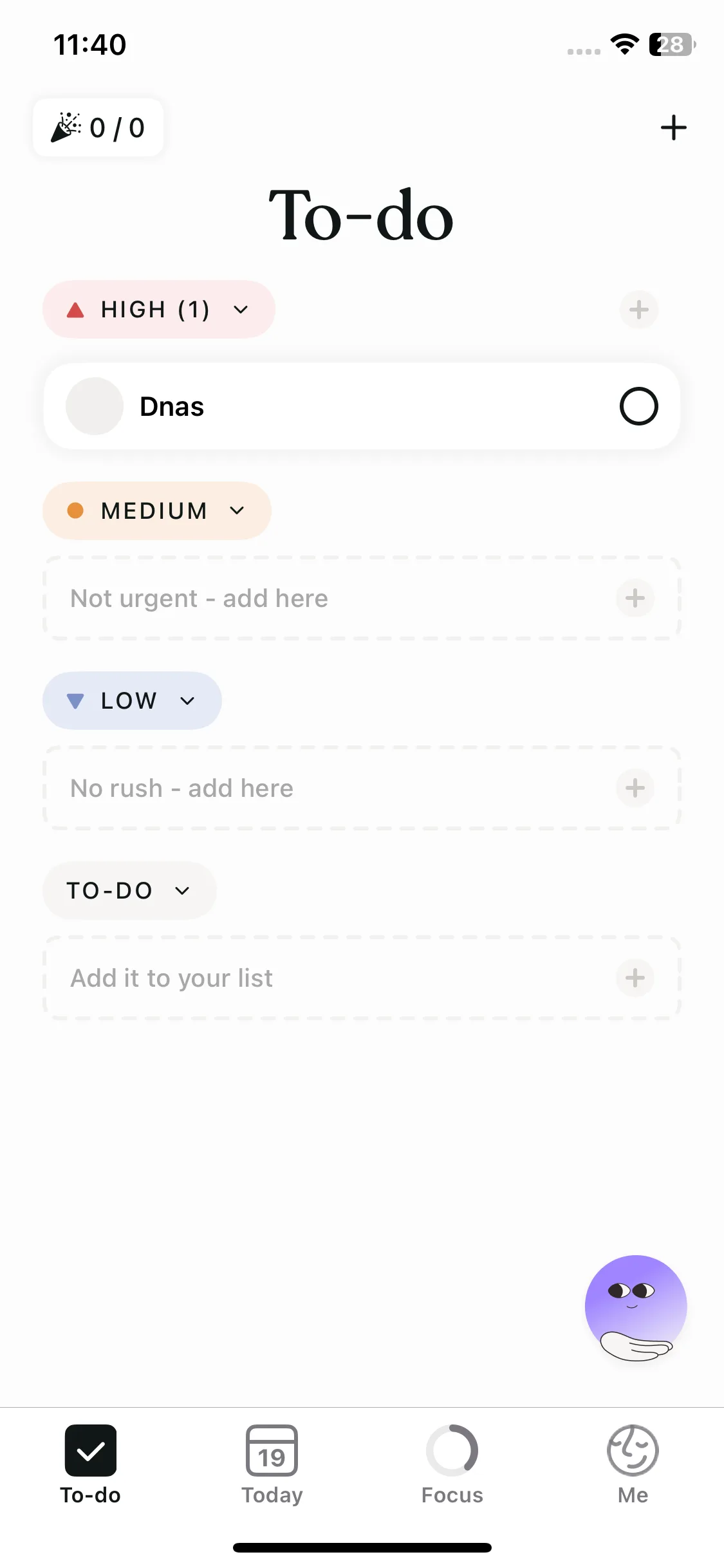
Task: Tap the gray circle icon beside Dnas
Action: [95, 406]
